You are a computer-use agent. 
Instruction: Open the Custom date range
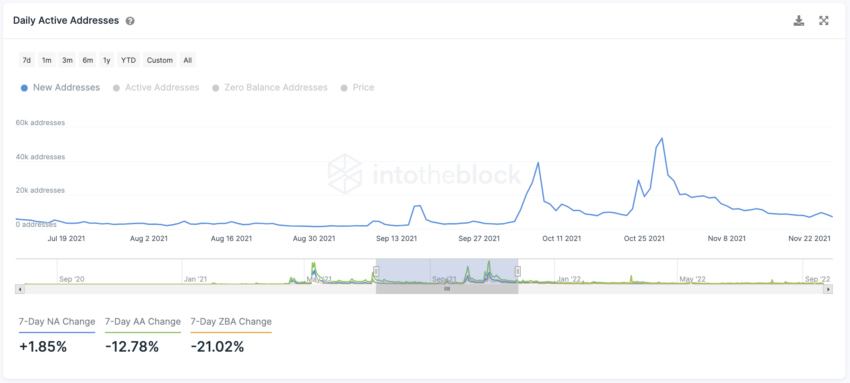[160, 60]
